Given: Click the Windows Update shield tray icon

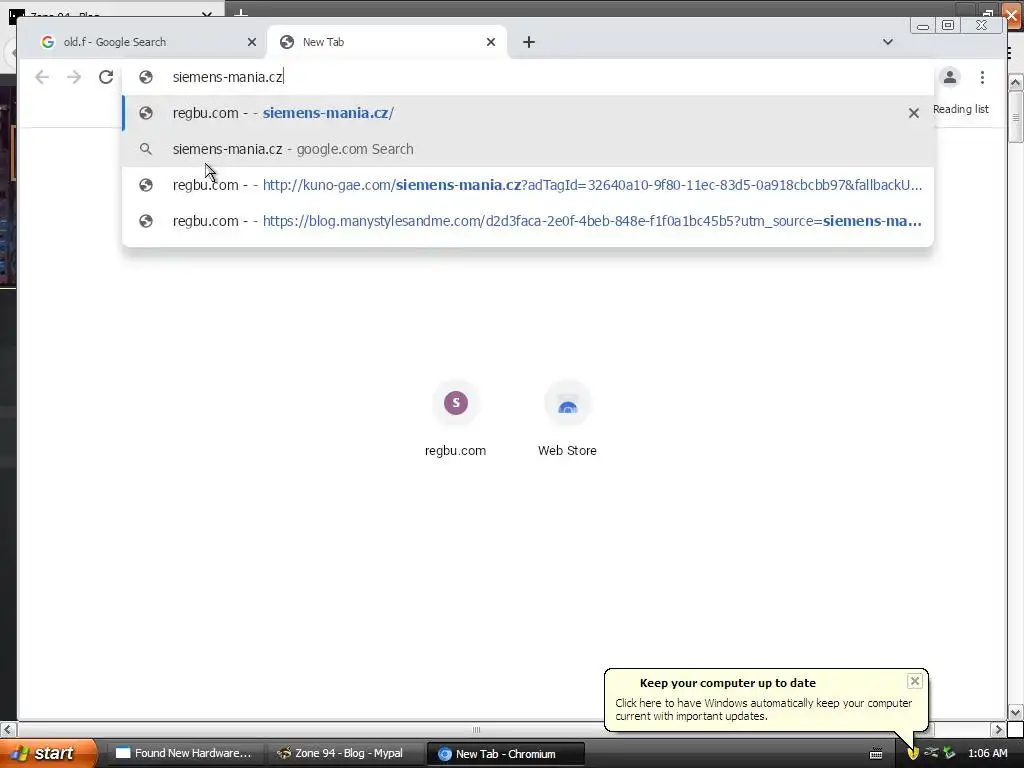Looking at the screenshot, I should [913, 754].
